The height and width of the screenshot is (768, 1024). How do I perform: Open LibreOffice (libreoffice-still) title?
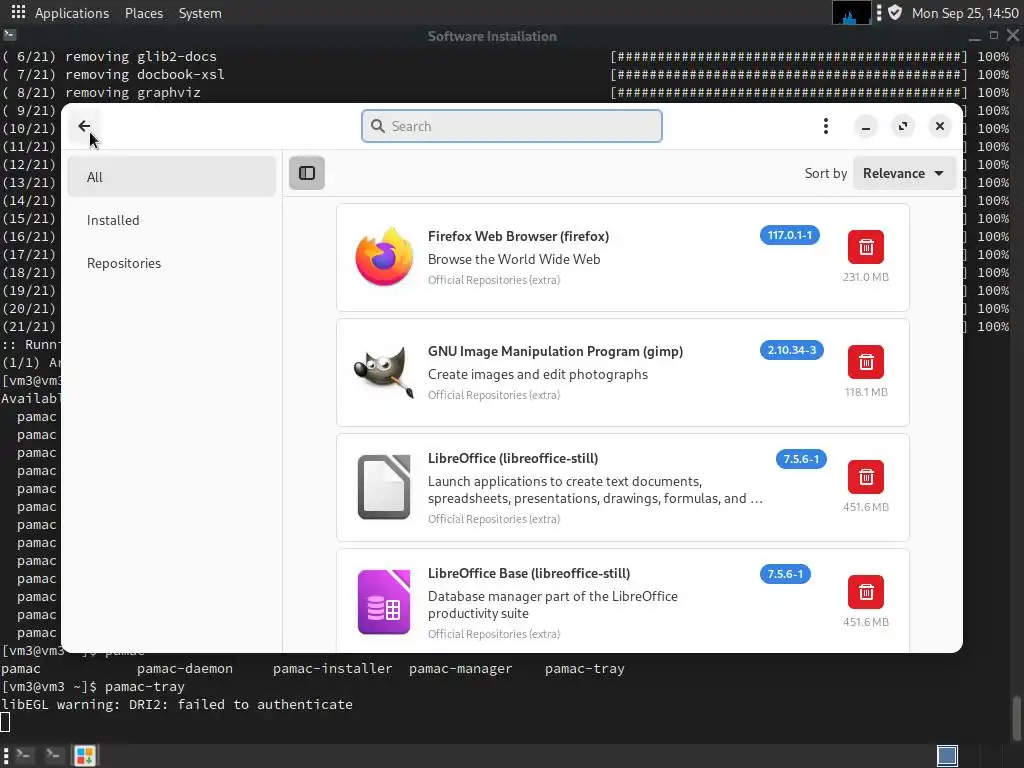[513, 458]
